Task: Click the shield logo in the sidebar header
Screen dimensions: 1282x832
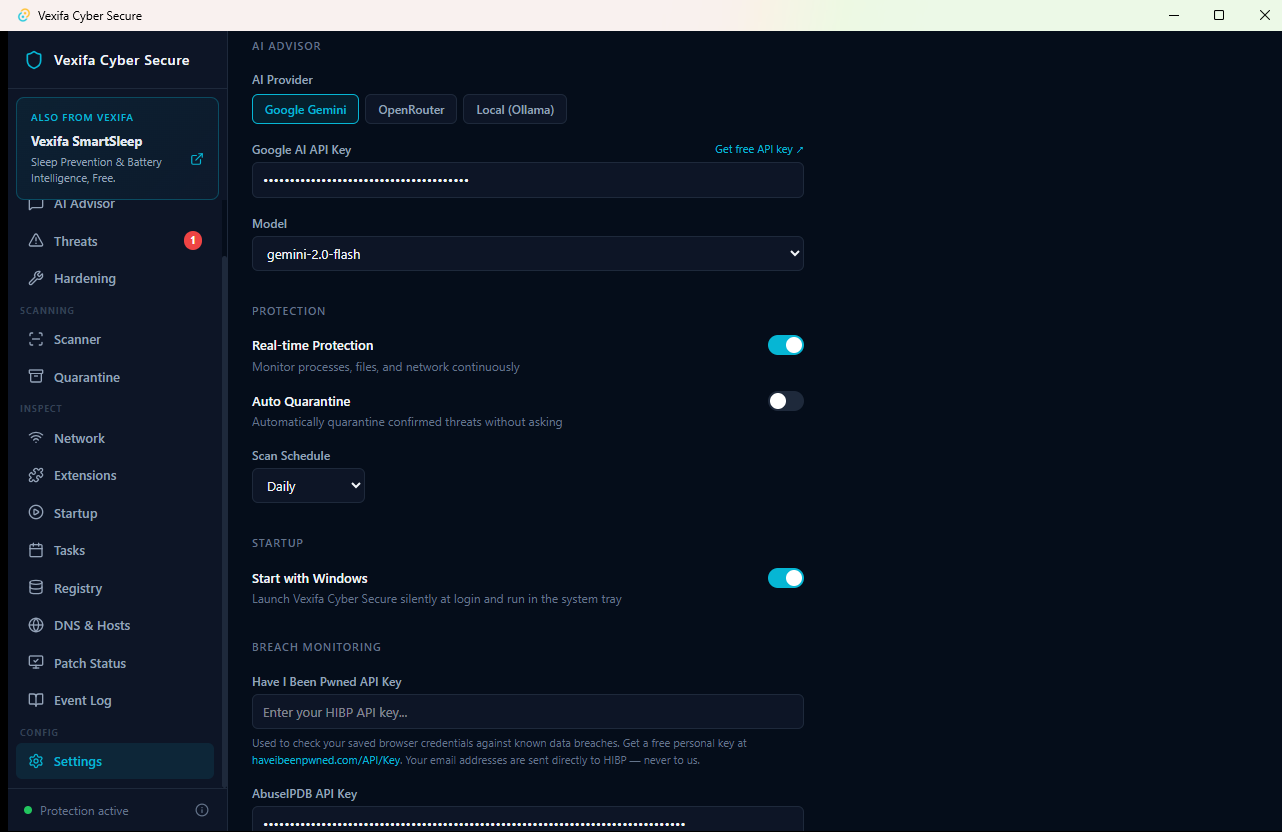Action: pos(34,60)
